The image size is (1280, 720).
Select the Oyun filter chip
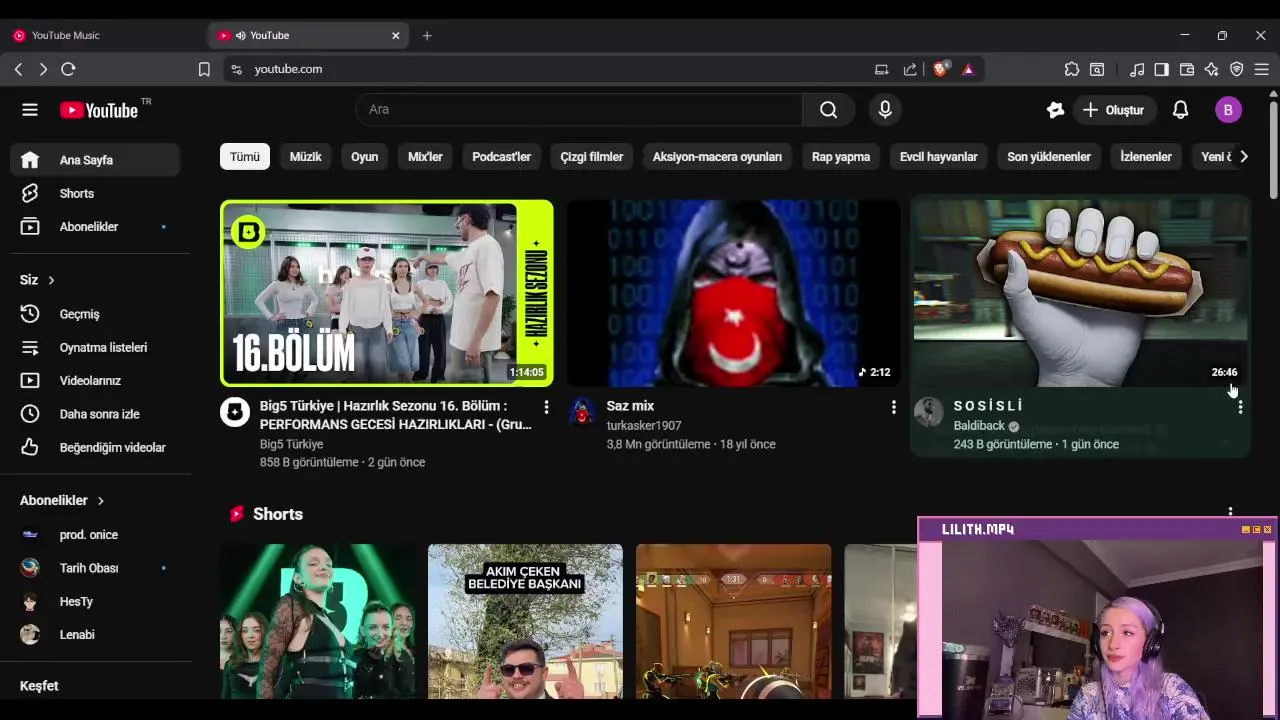click(365, 157)
